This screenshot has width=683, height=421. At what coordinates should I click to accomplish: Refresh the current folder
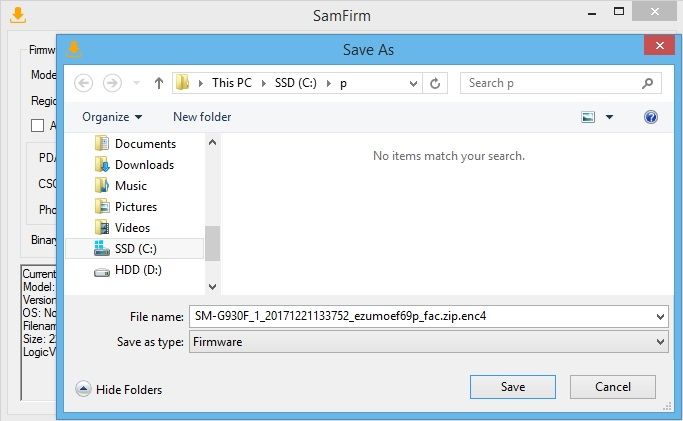(435, 83)
